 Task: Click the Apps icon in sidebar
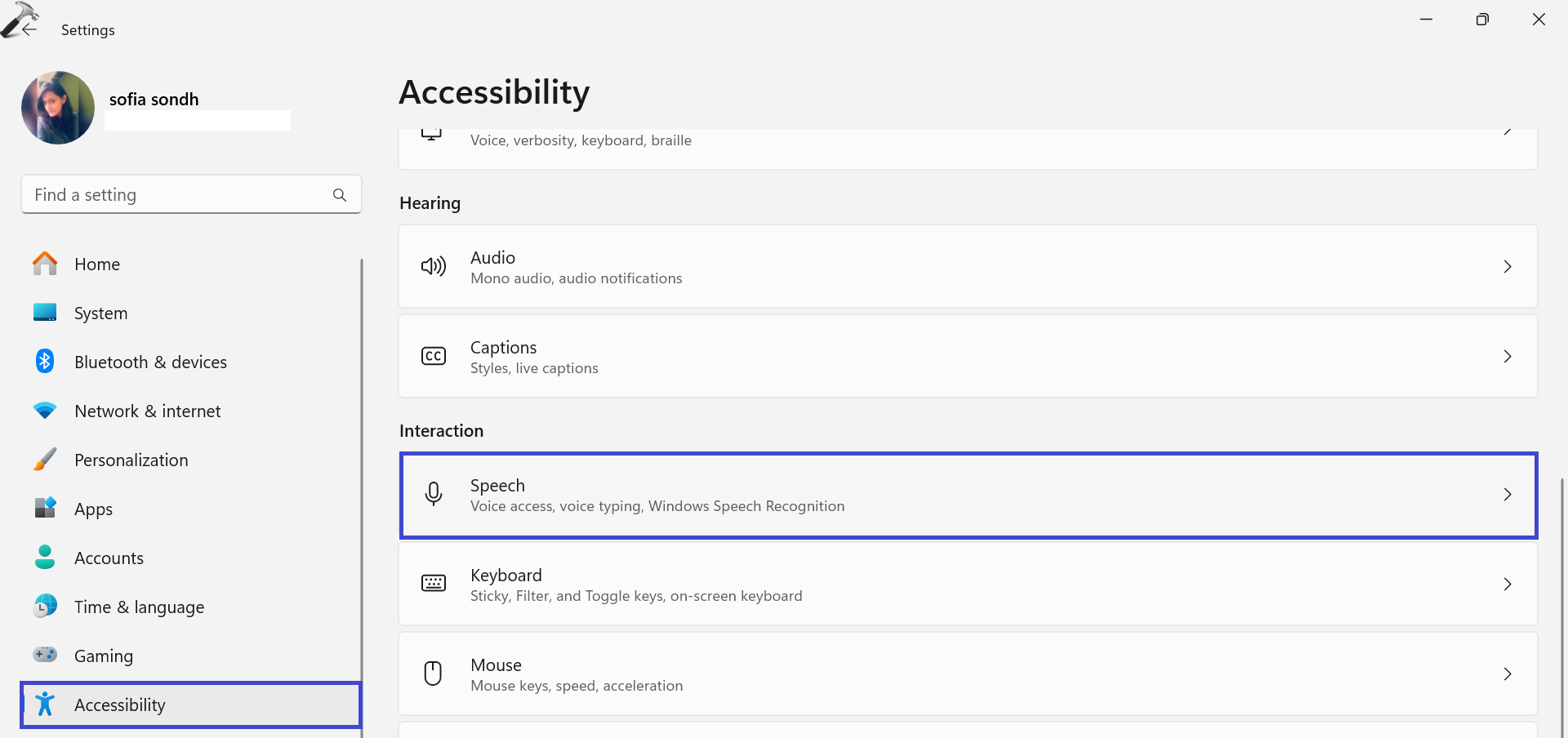click(x=45, y=508)
